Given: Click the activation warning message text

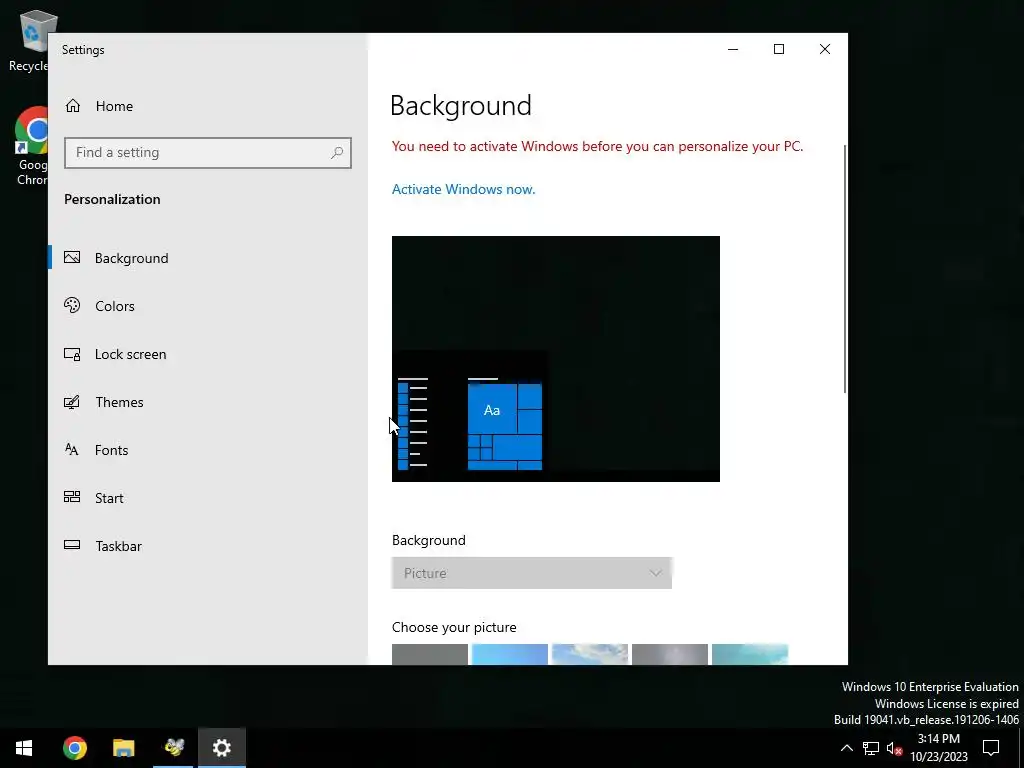Looking at the screenshot, I should point(597,146).
